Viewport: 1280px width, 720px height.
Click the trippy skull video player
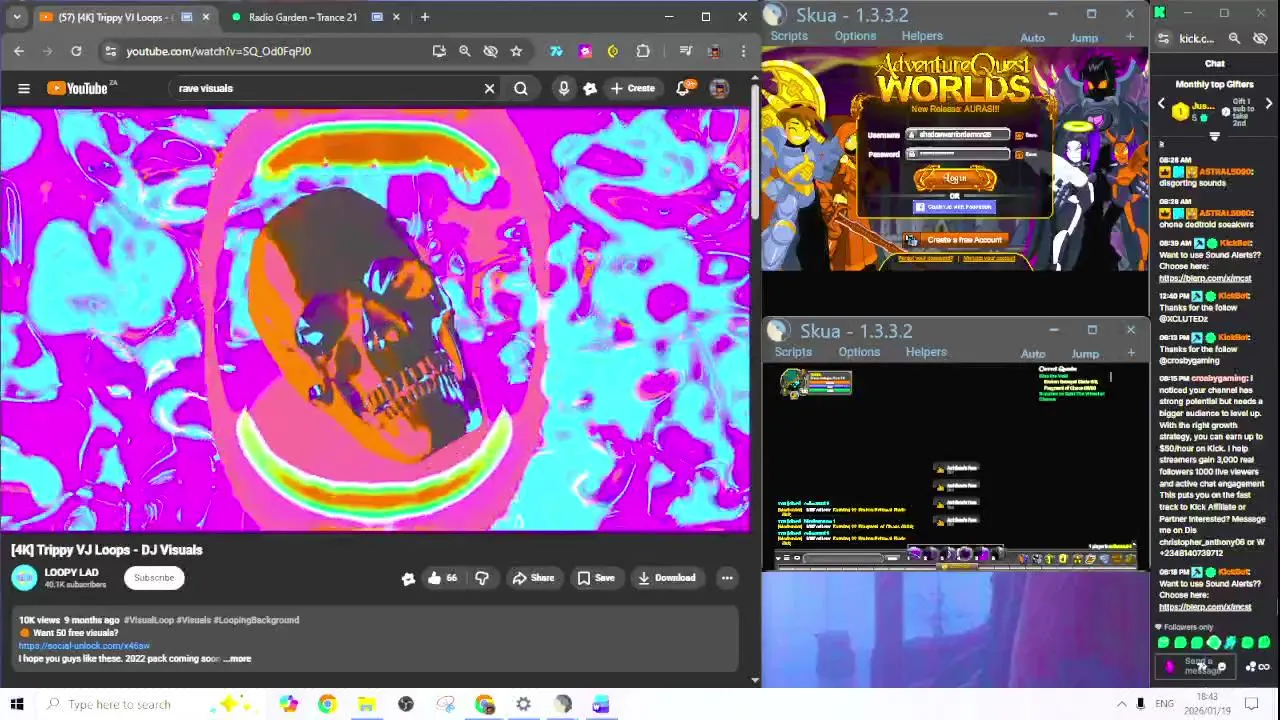click(x=374, y=320)
